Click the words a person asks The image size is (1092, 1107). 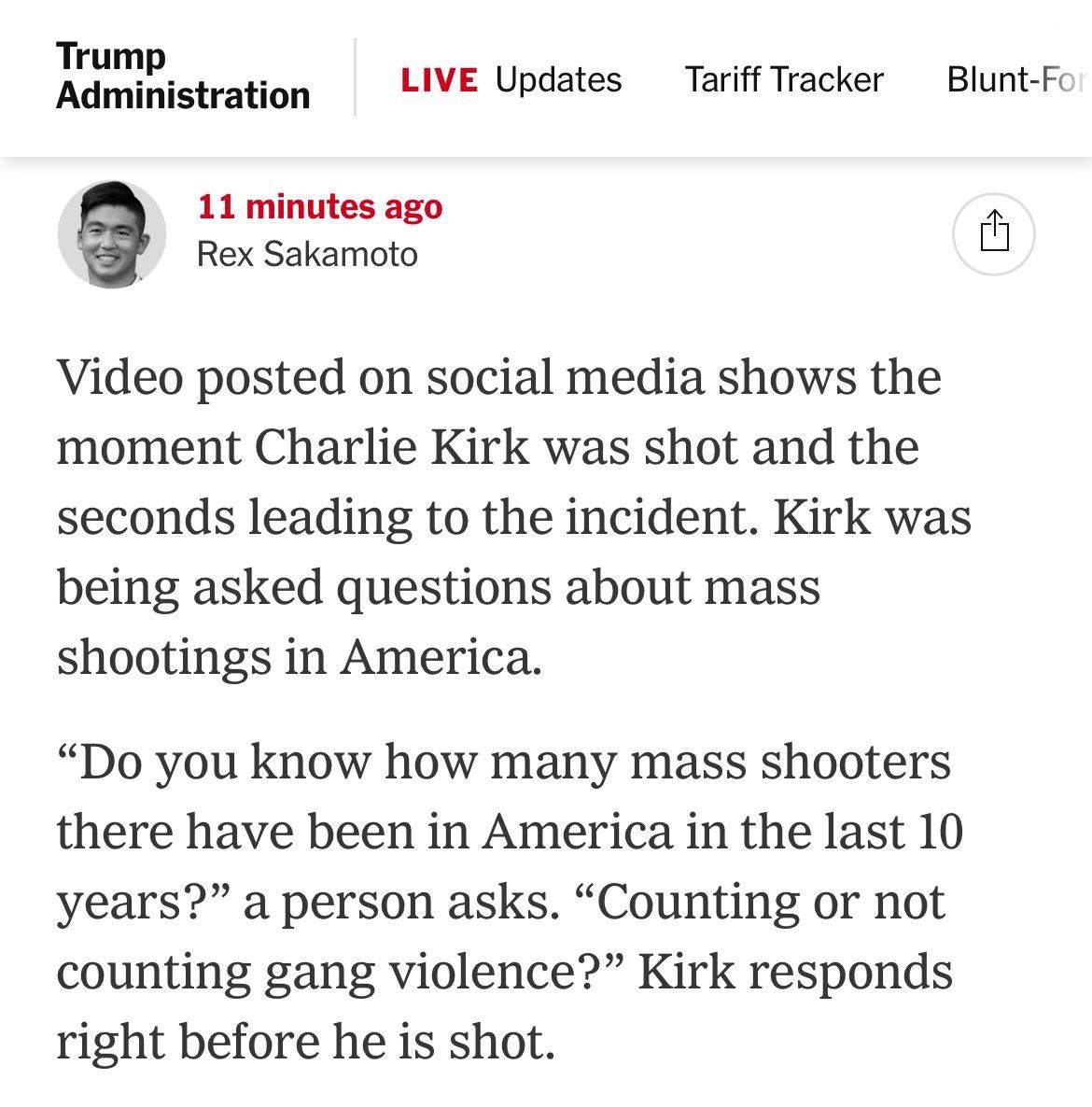click(401, 904)
